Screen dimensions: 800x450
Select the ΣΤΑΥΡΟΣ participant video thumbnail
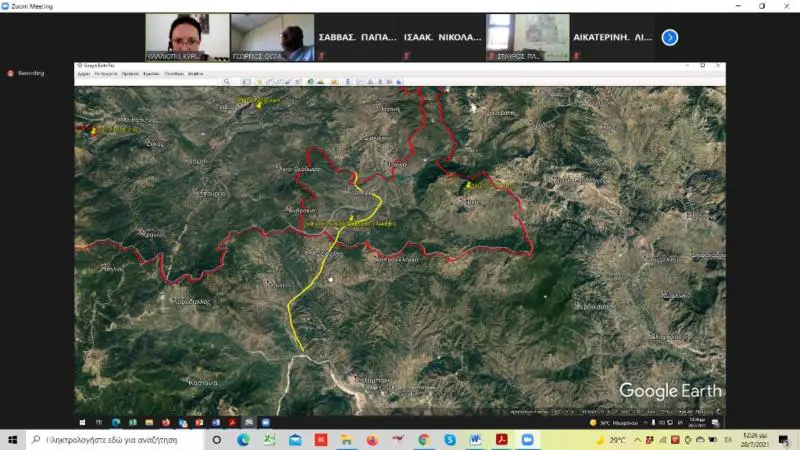pos(528,37)
